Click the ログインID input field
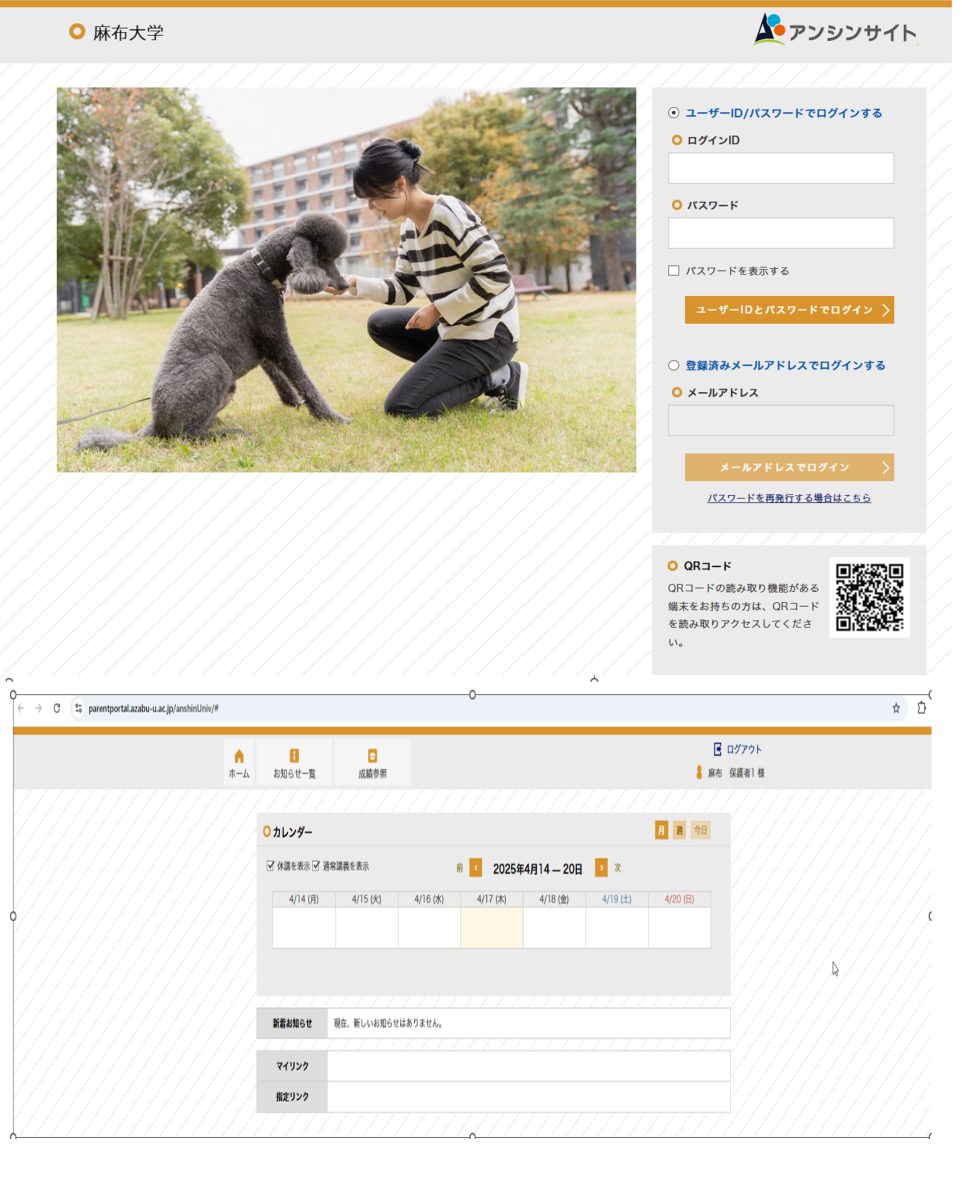The height and width of the screenshot is (1200, 962). pyautogui.click(x=780, y=168)
